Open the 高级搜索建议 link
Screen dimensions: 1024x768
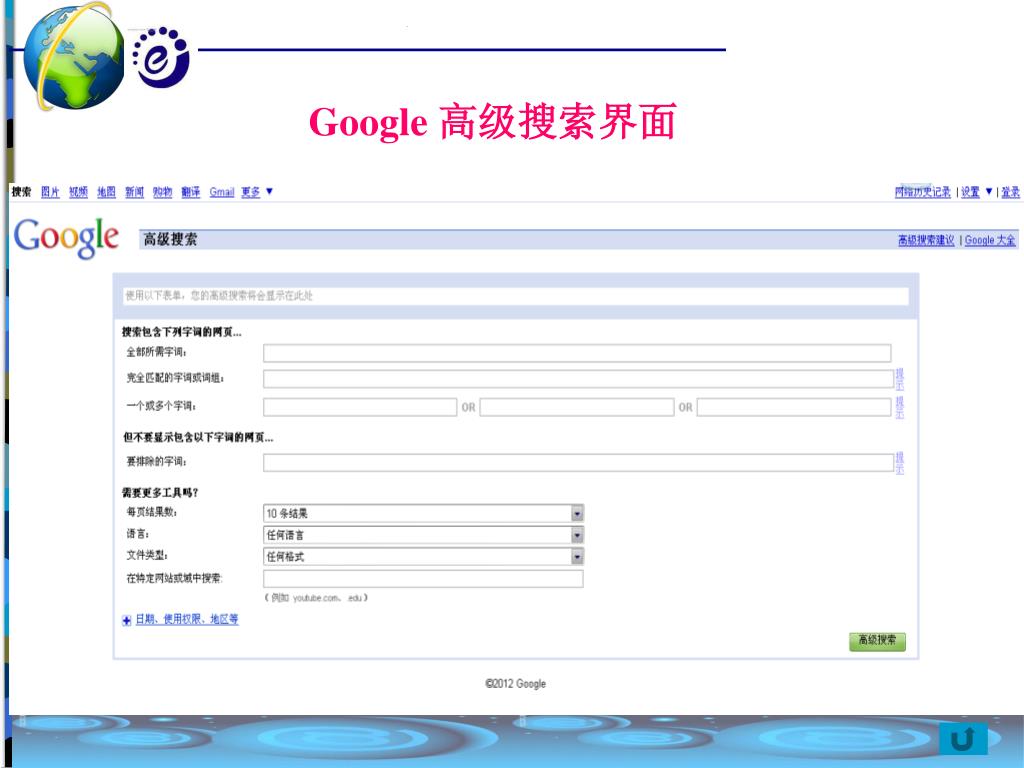pos(926,240)
